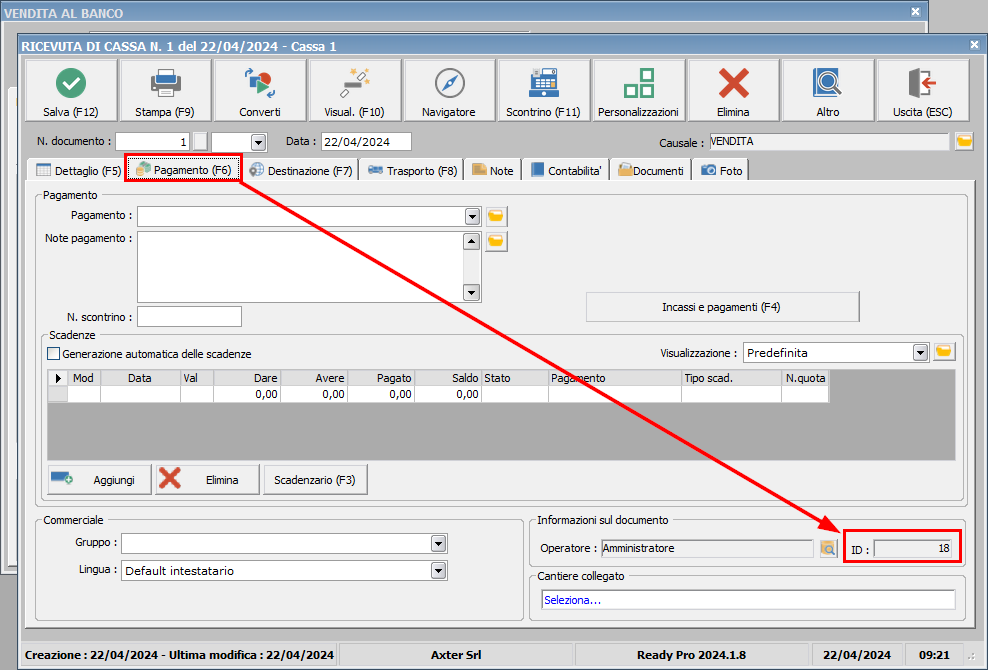
Task: Open Incassi e pagamenti (F4)
Action: click(722, 307)
